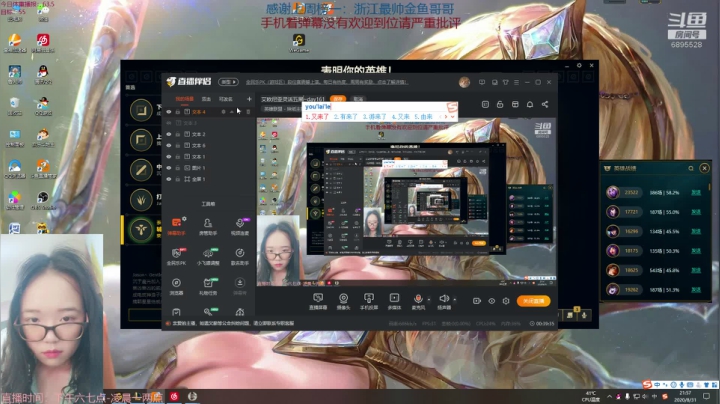This screenshot has height=404, width=720.
Task: Click the preview eye icon beside 关闭直播
Action: pyautogui.click(x=491, y=301)
